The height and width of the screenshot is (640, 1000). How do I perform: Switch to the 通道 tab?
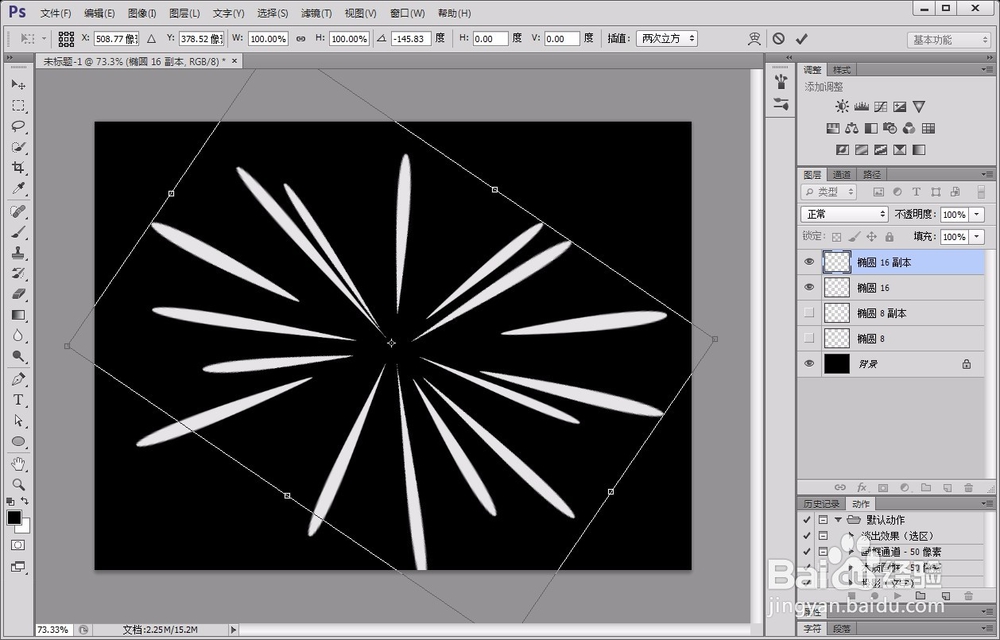[x=842, y=175]
